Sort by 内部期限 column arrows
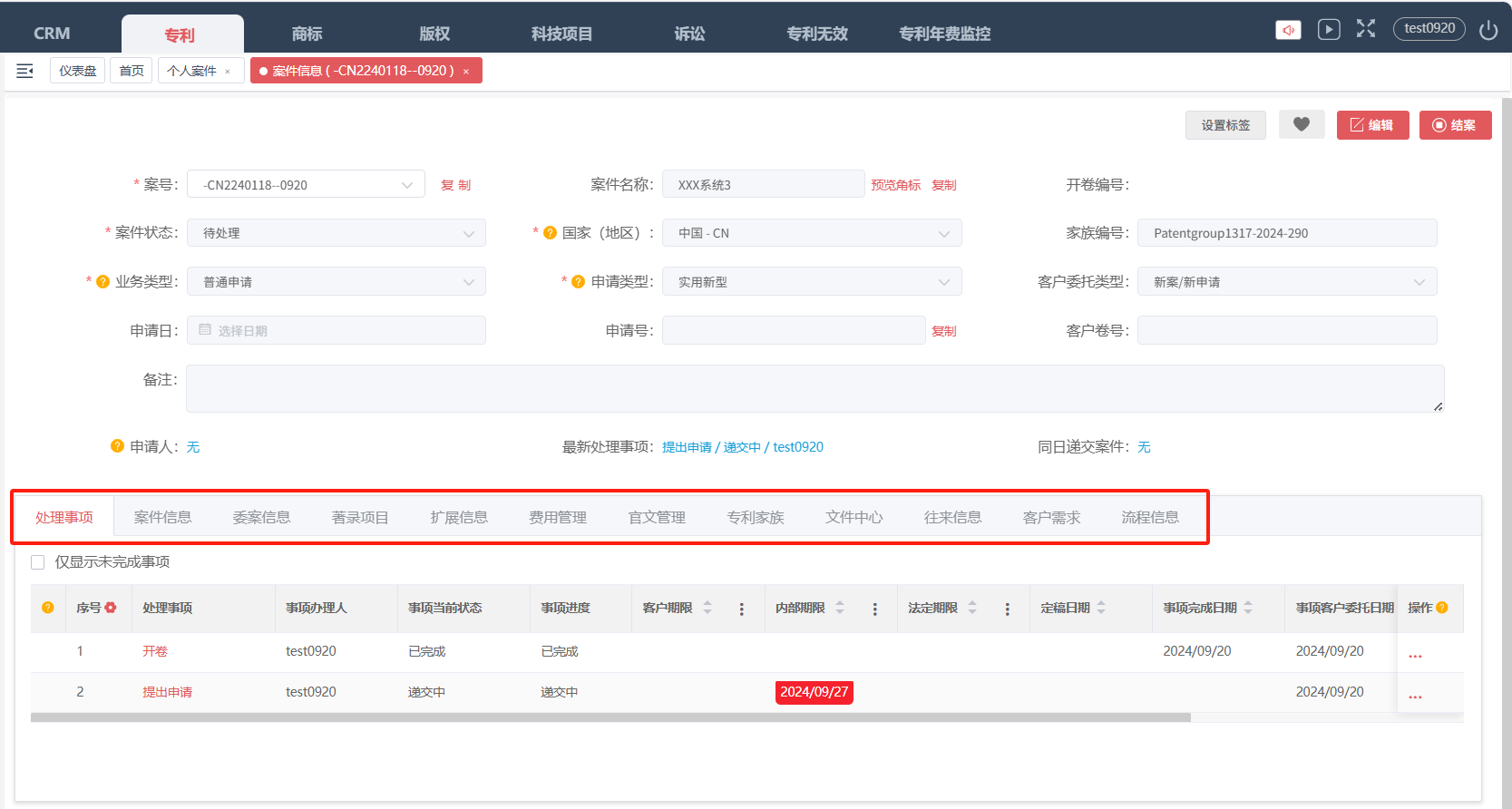Image resolution: width=1512 pixels, height=809 pixels. pyautogui.click(x=840, y=608)
